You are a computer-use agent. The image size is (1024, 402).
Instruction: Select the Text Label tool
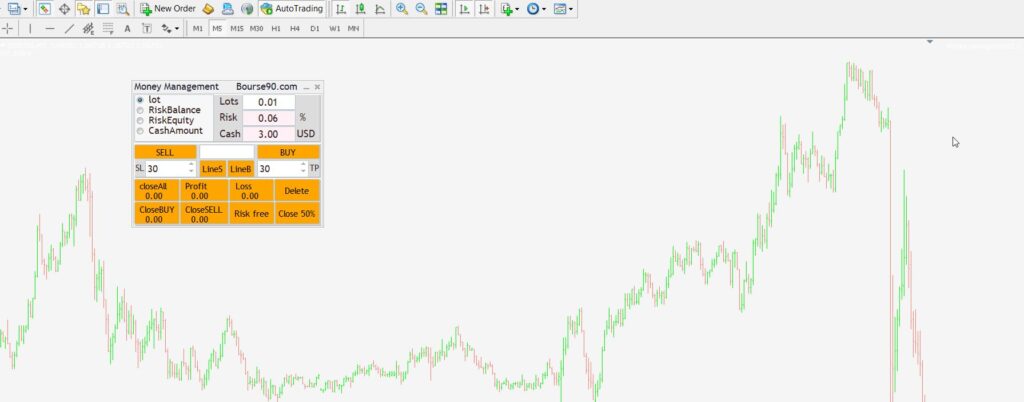point(147,29)
